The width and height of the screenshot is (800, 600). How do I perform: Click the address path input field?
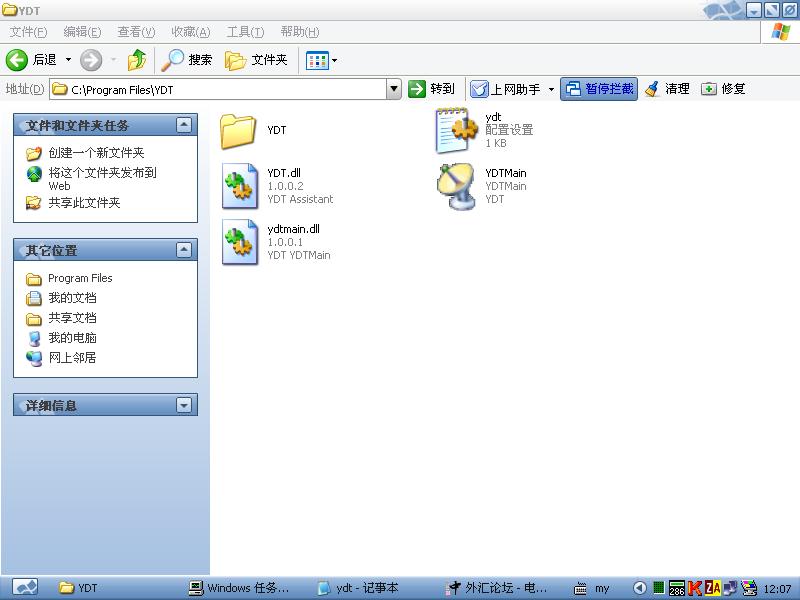218,89
